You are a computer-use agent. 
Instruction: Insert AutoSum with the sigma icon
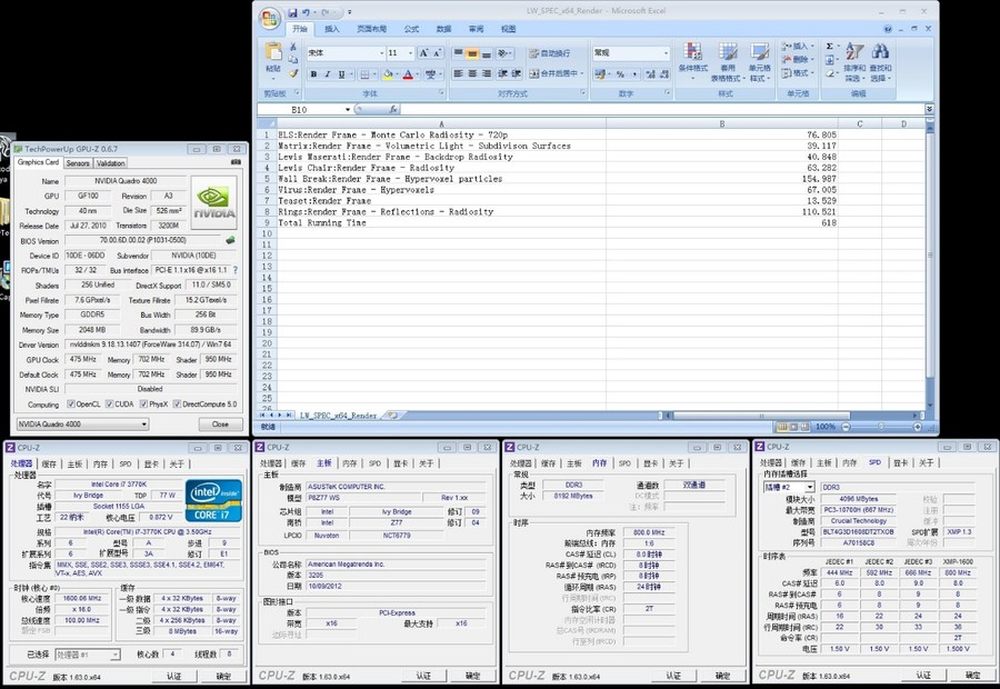830,46
